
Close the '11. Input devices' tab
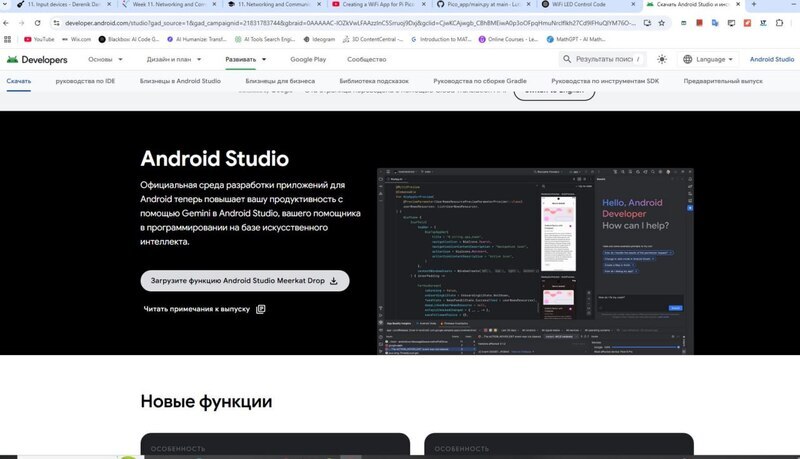click(x=109, y=4)
